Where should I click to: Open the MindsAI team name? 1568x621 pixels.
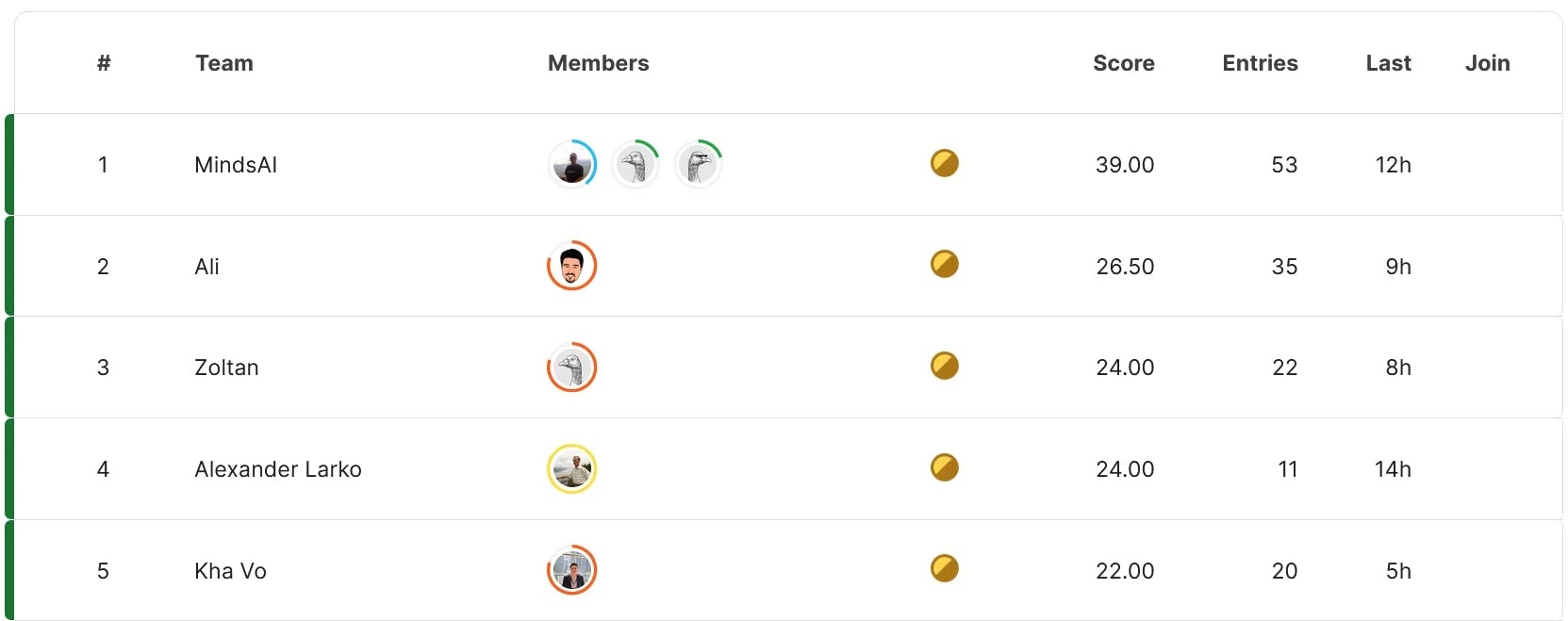(236, 165)
